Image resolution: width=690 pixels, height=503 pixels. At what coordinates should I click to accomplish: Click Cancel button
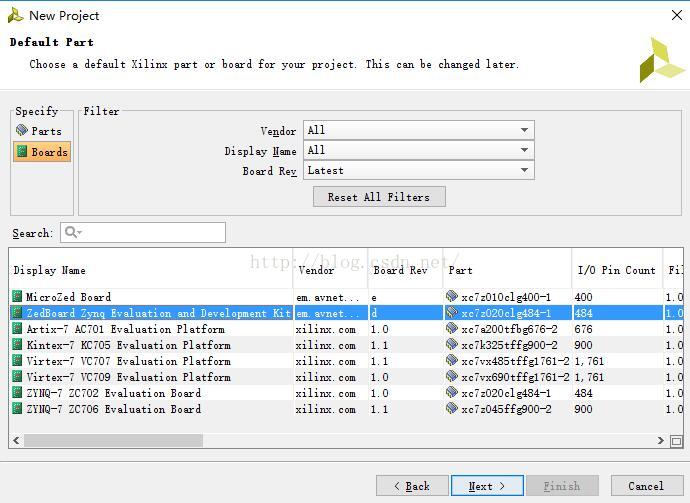[x=646, y=486]
